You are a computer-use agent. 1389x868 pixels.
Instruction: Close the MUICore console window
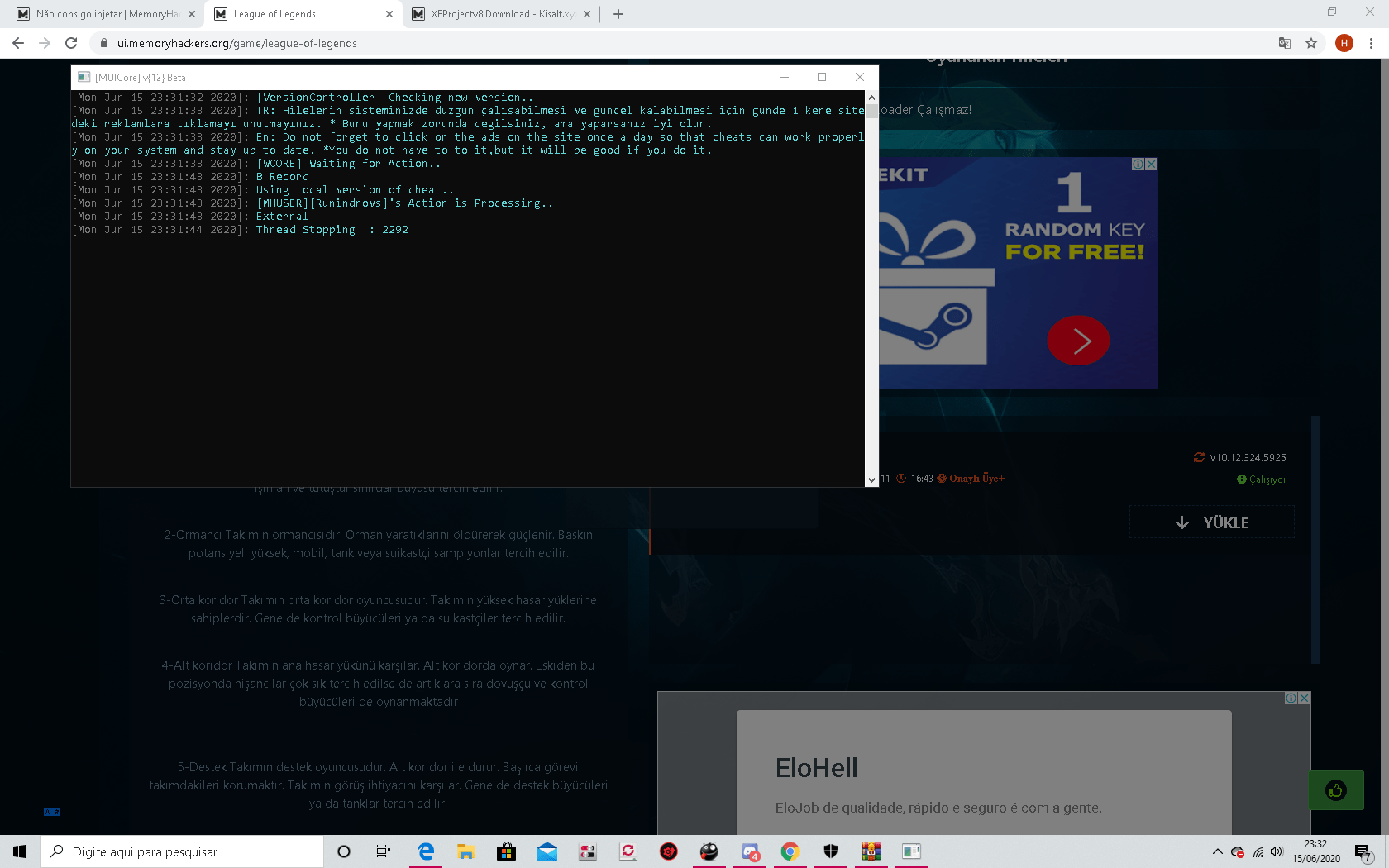(860, 77)
